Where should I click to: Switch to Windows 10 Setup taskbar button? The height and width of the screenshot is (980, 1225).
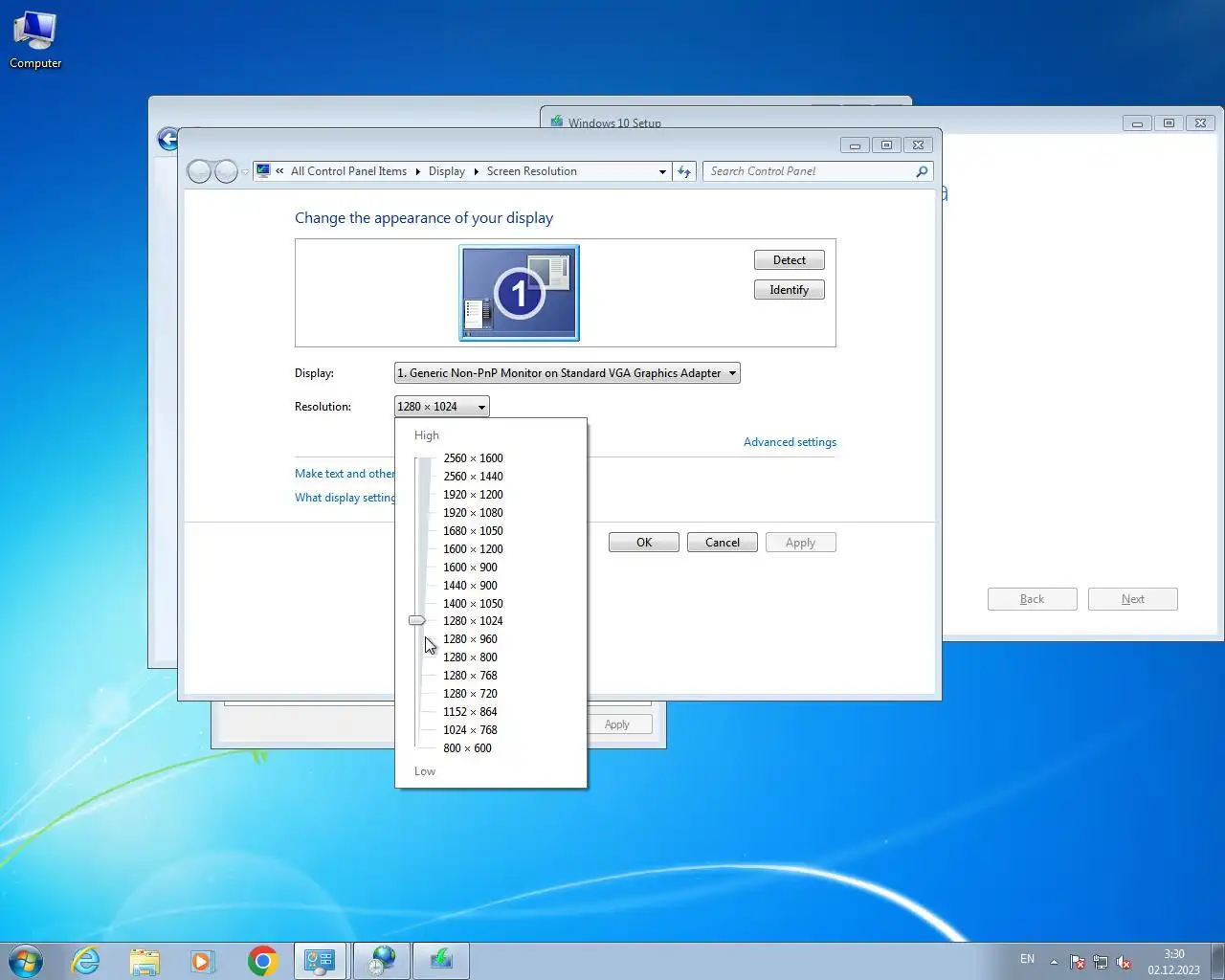440,961
